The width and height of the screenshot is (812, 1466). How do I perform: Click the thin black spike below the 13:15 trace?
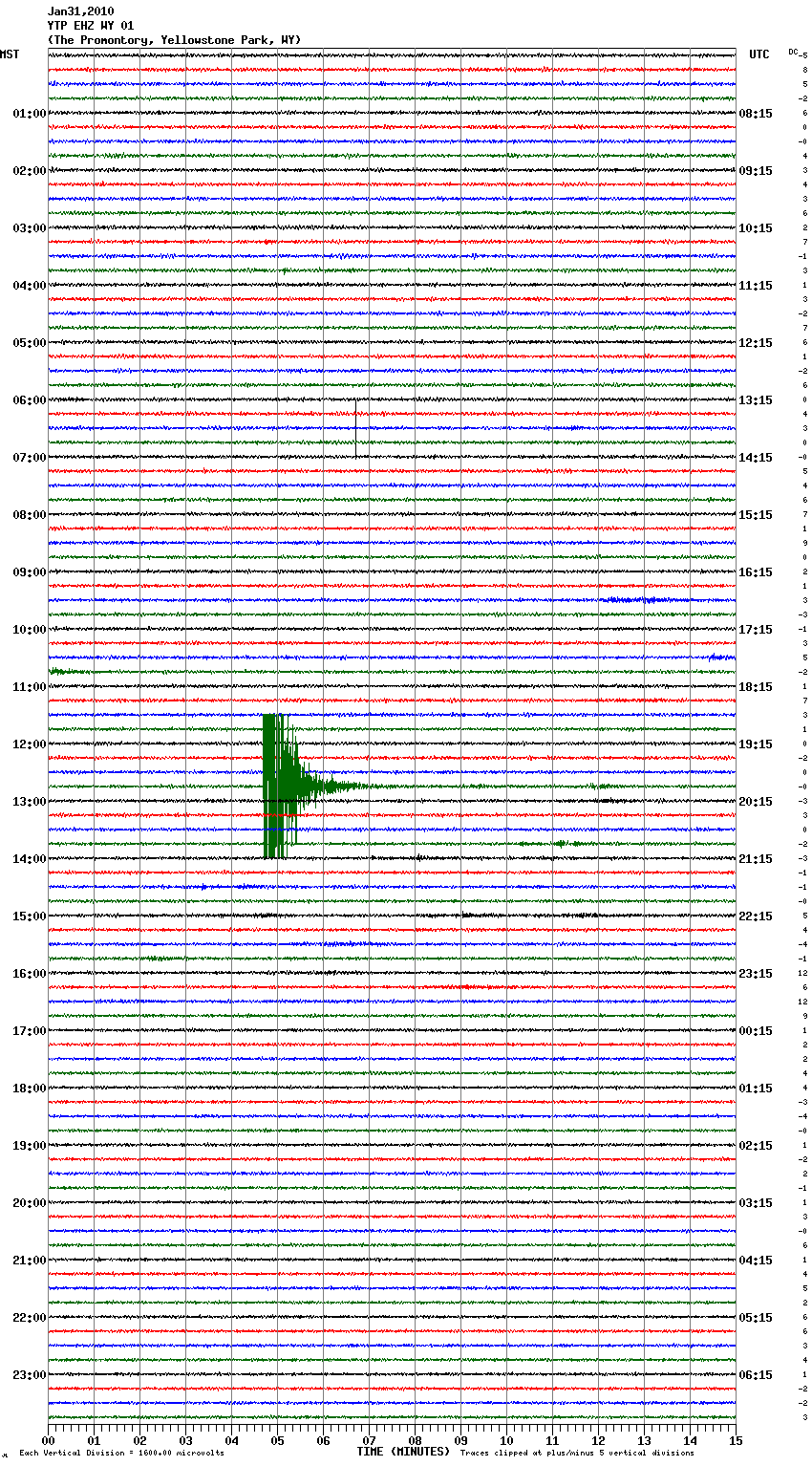coord(355,430)
